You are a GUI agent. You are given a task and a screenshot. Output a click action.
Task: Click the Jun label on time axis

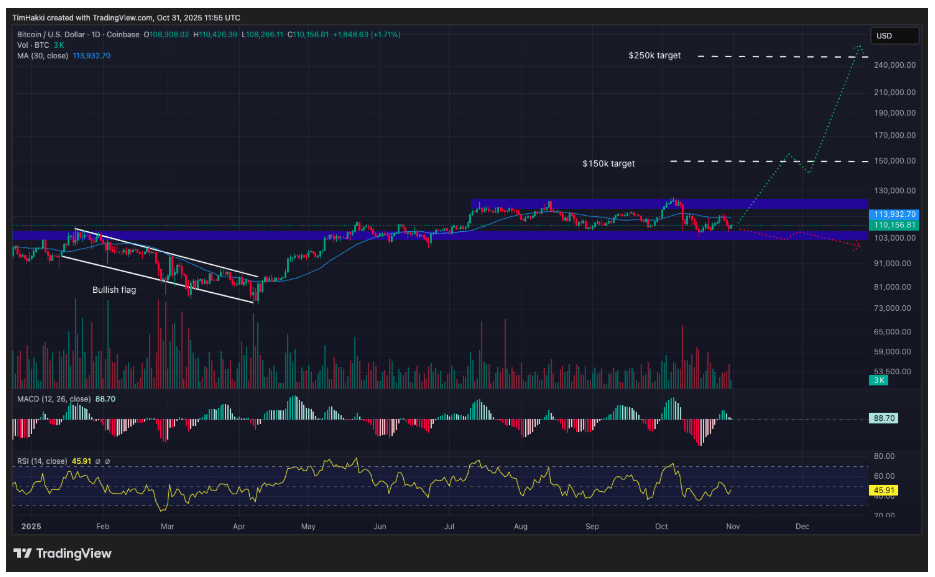tap(379, 526)
